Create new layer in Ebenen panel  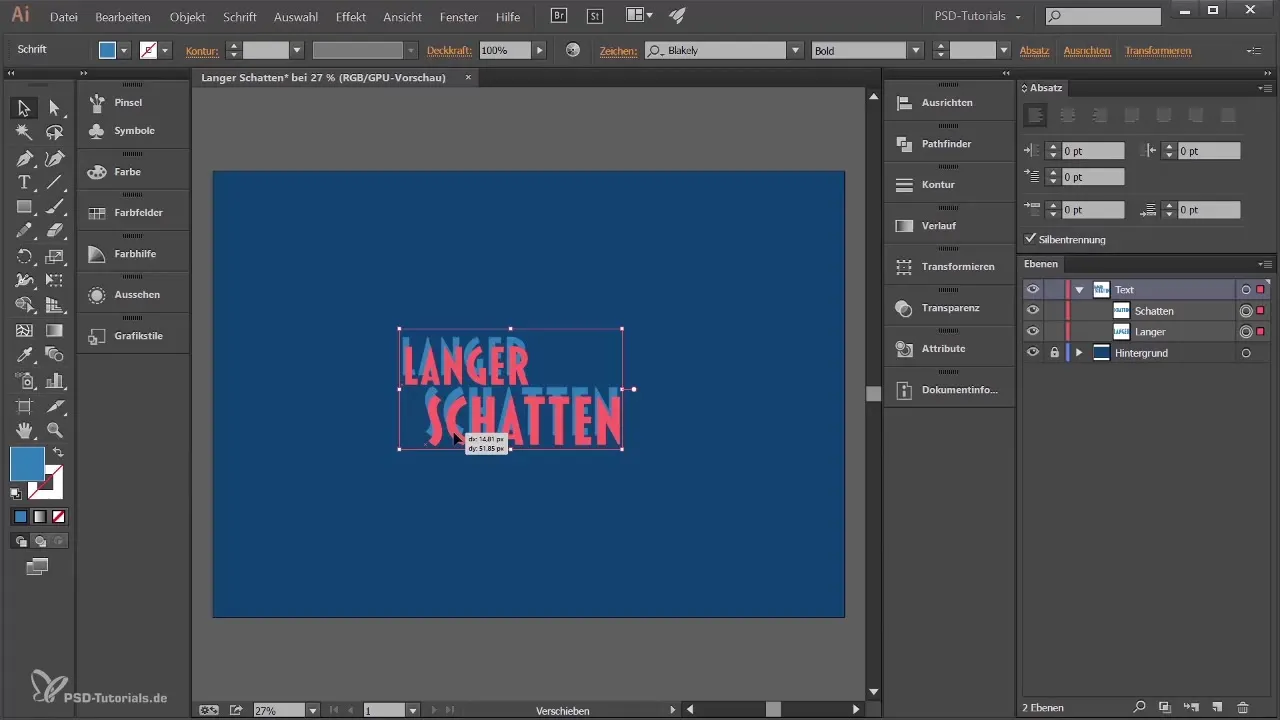(1216, 708)
